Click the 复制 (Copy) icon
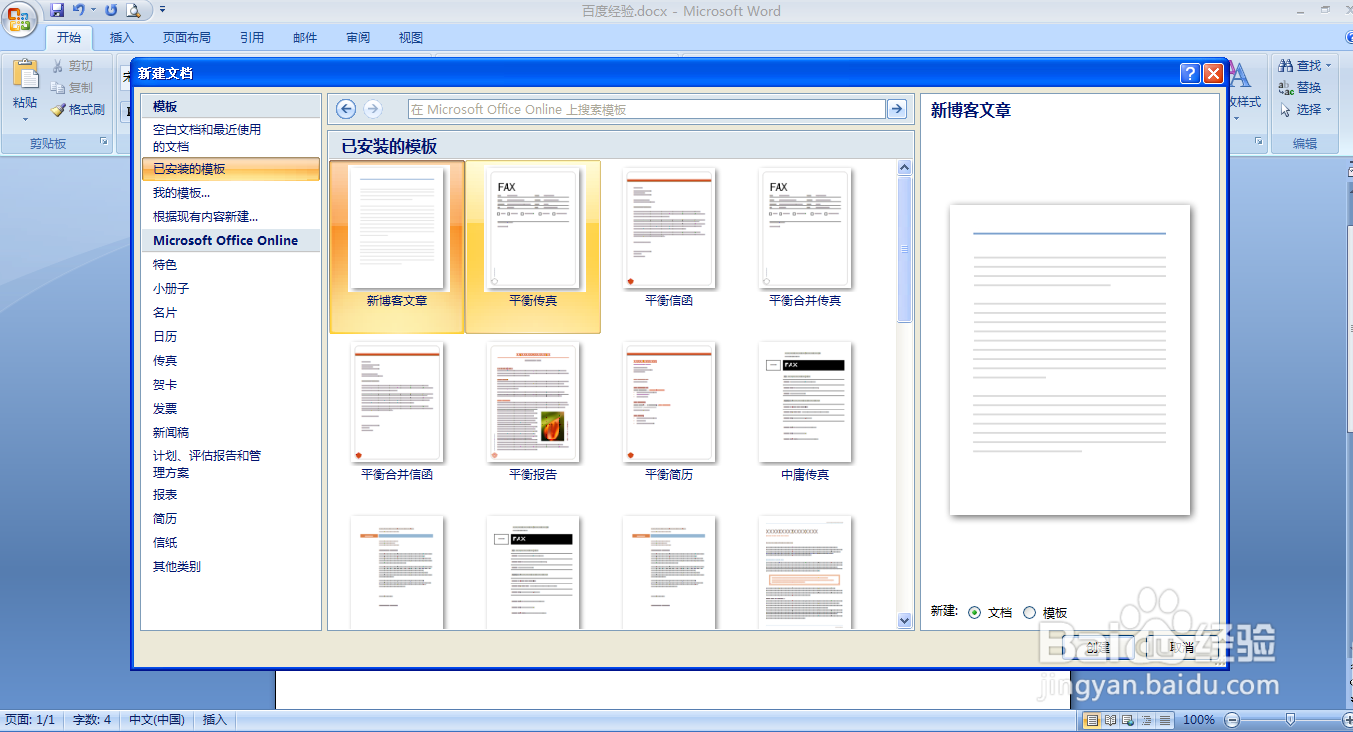The image size is (1353, 732). tap(58, 88)
